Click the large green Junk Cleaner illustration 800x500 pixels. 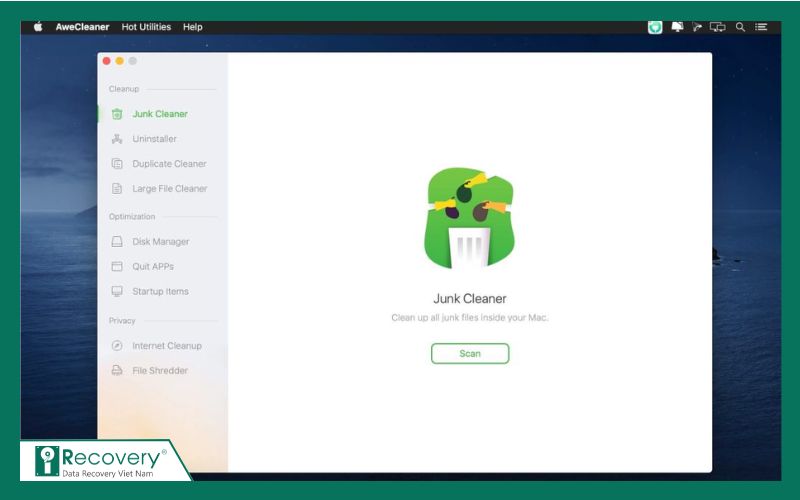click(469, 218)
